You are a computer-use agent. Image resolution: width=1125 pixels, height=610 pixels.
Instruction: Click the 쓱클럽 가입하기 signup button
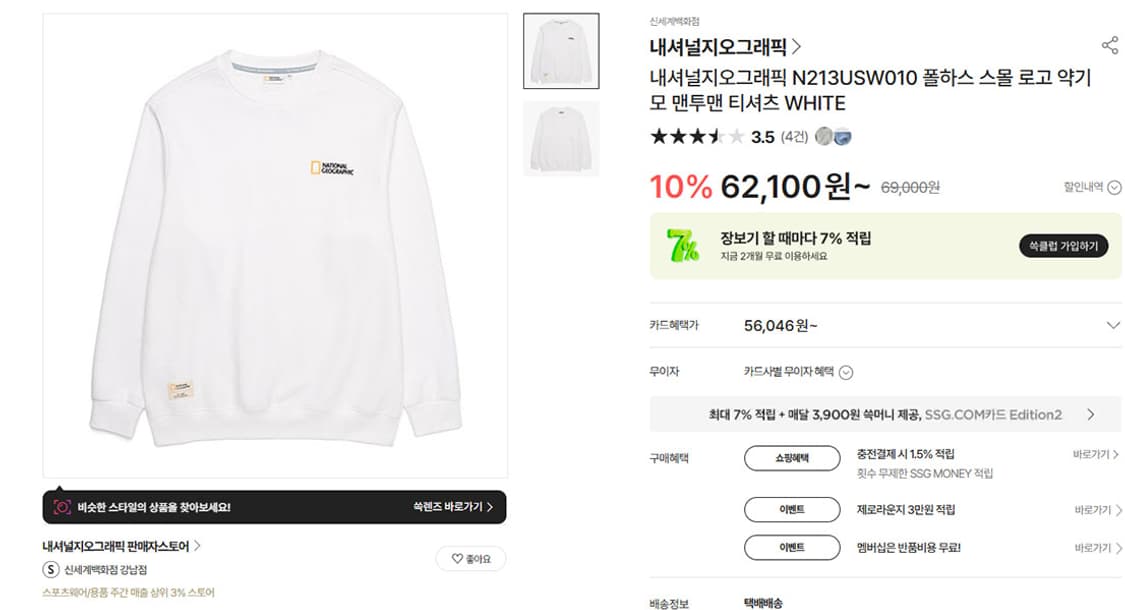tap(1064, 245)
